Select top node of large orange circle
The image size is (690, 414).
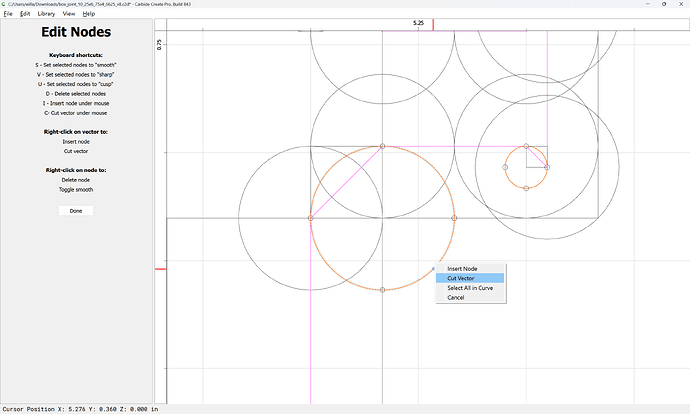382,146
